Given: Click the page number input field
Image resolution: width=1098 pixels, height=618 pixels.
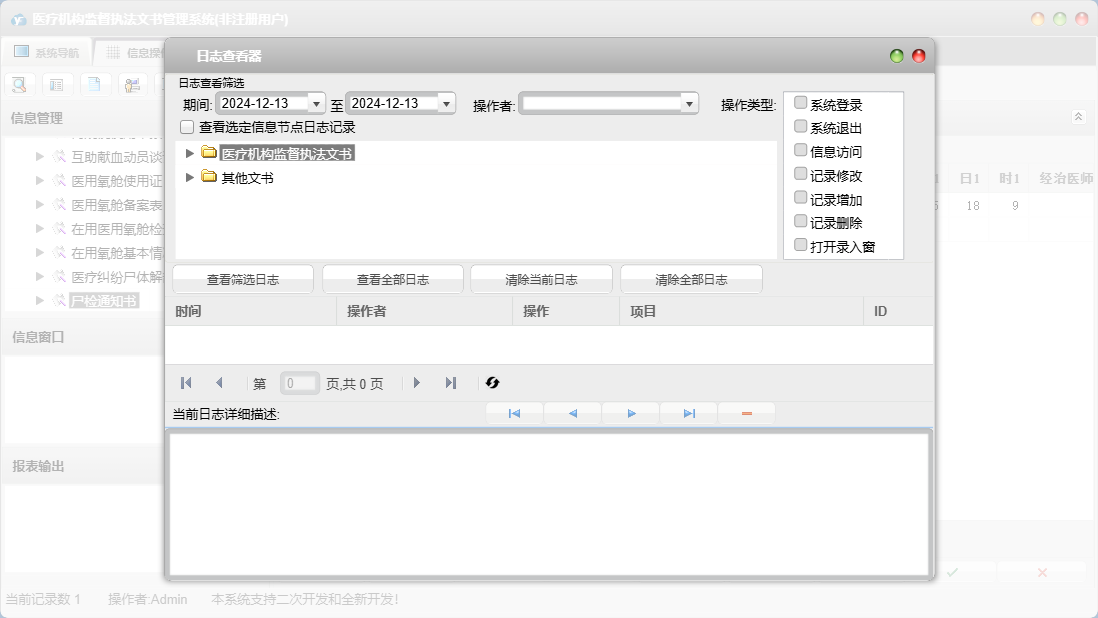Looking at the screenshot, I should point(300,384).
